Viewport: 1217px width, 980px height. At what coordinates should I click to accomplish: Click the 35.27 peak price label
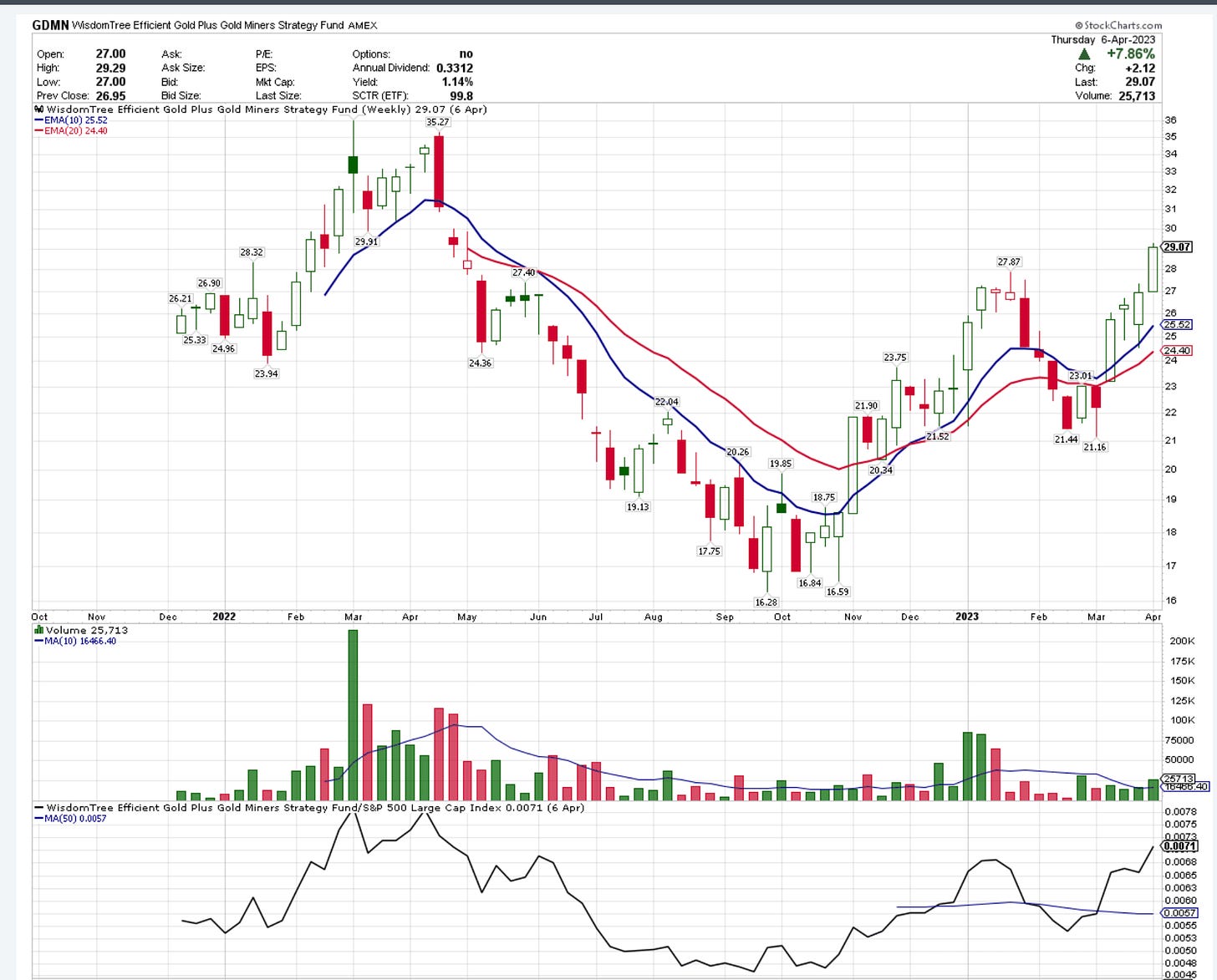[437, 122]
